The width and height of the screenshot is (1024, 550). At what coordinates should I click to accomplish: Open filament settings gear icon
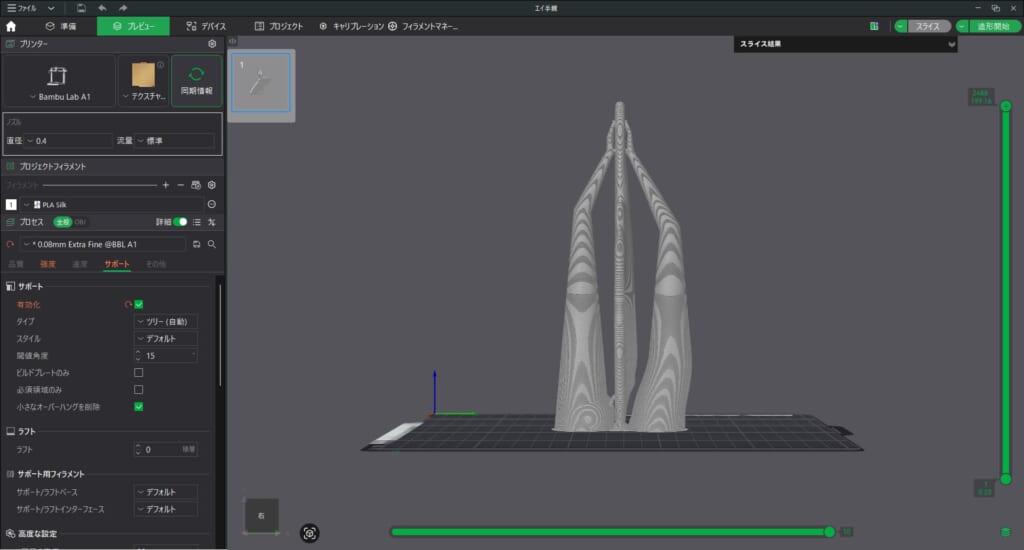(212, 186)
